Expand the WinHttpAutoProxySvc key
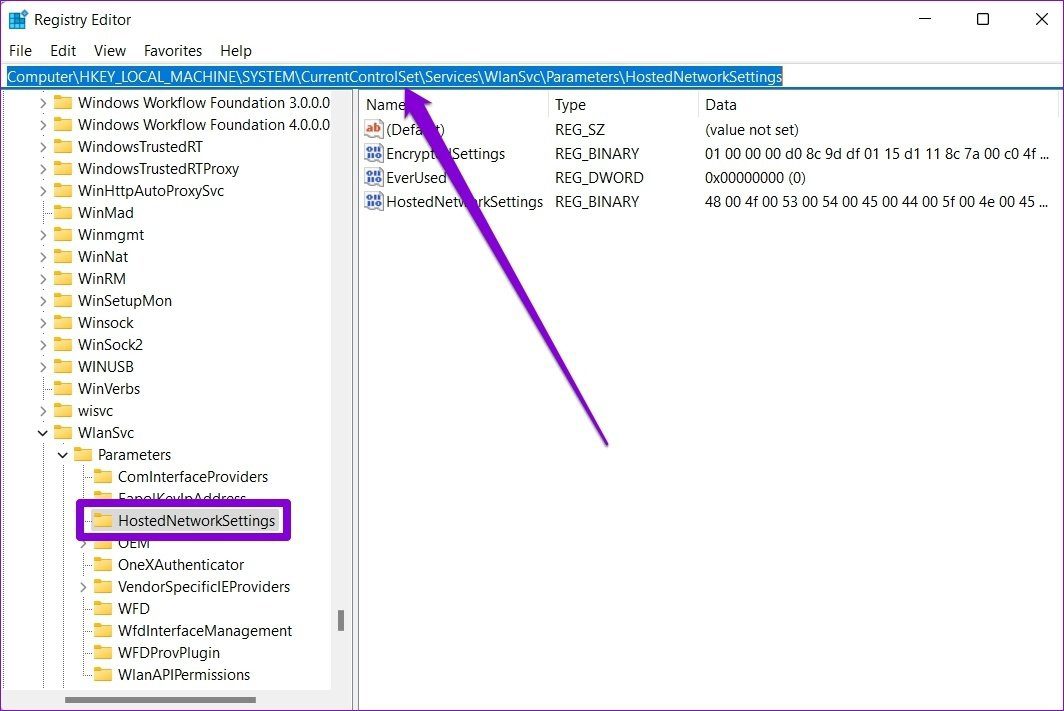 [43, 191]
